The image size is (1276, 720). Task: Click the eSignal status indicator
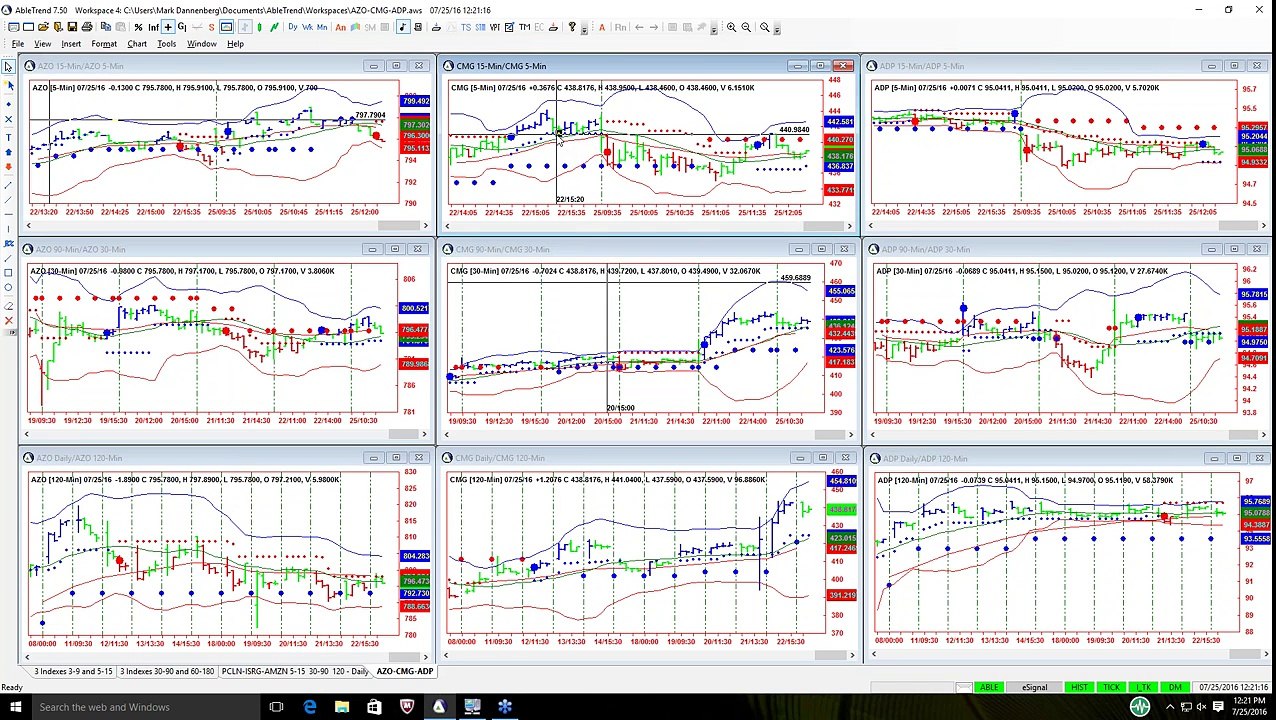[1035, 687]
